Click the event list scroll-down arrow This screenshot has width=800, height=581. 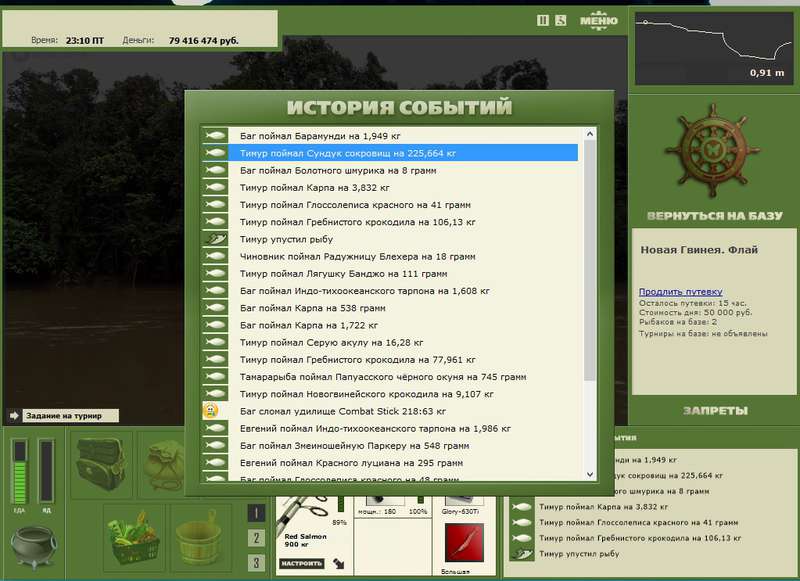point(590,474)
